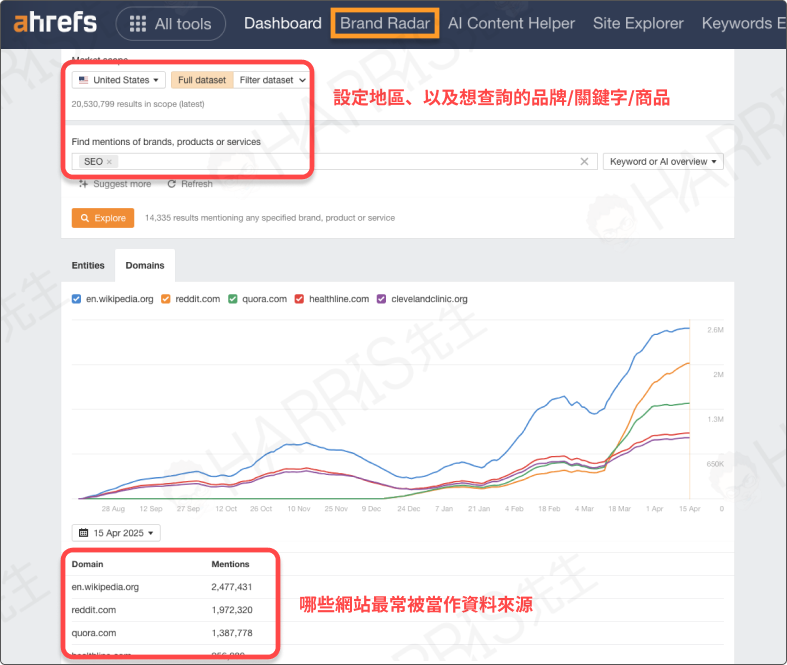The width and height of the screenshot is (787, 665).
Task: Select the Full dataset option
Action: 202,80
